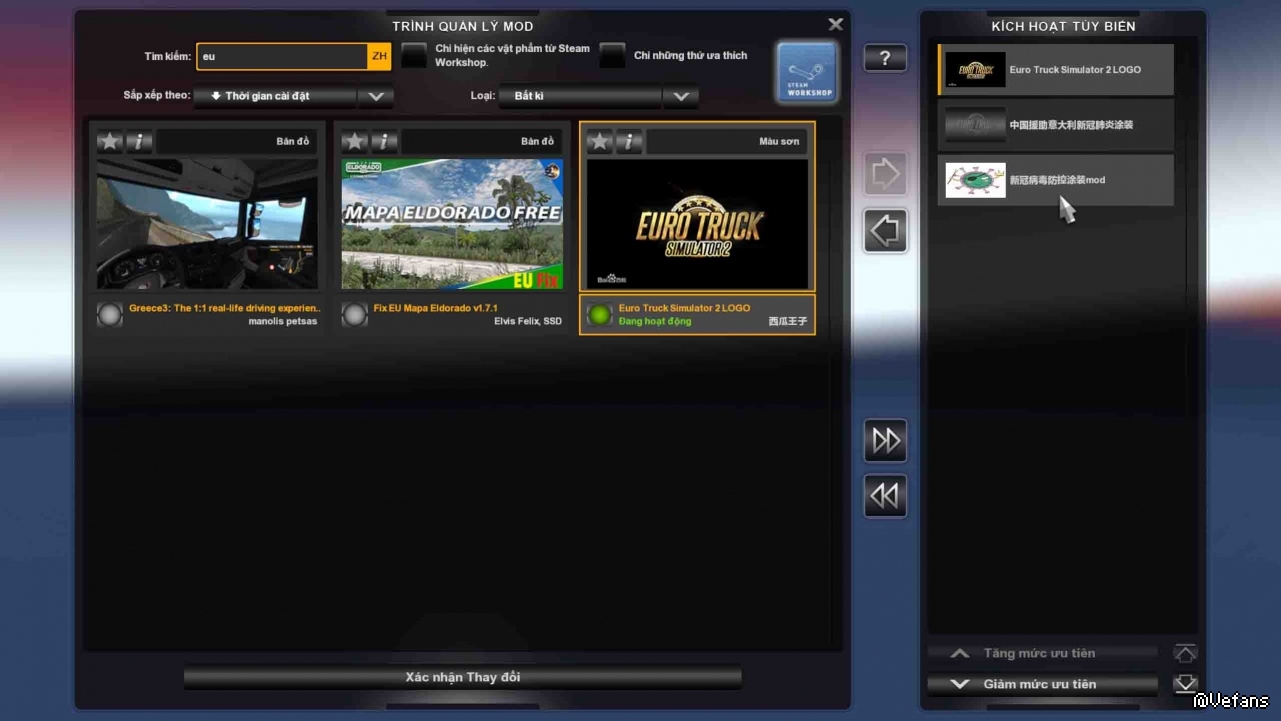
Task: Open the sort by dropdown arrow
Action: [376, 96]
